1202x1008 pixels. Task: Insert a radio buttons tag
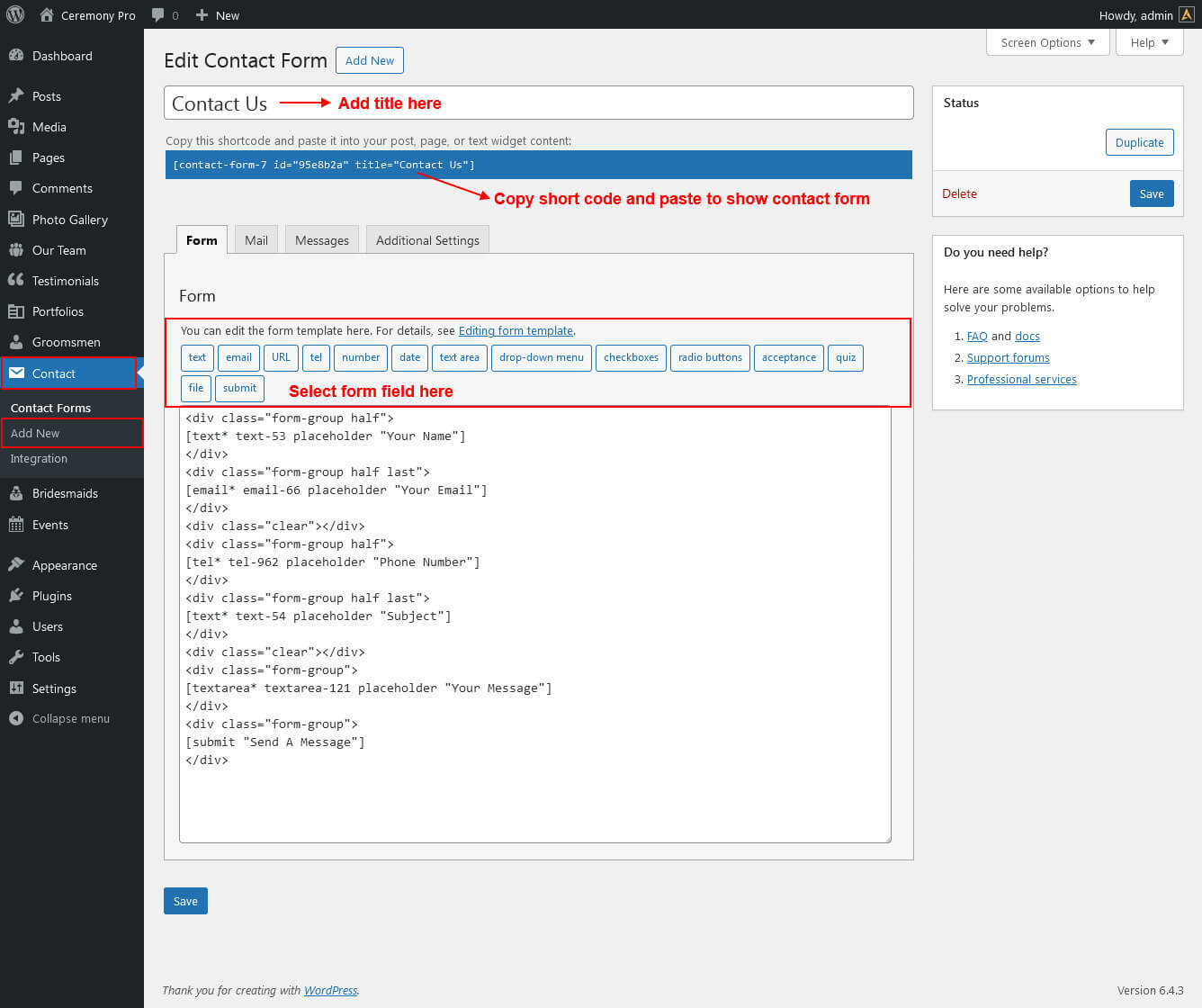point(710,357)
